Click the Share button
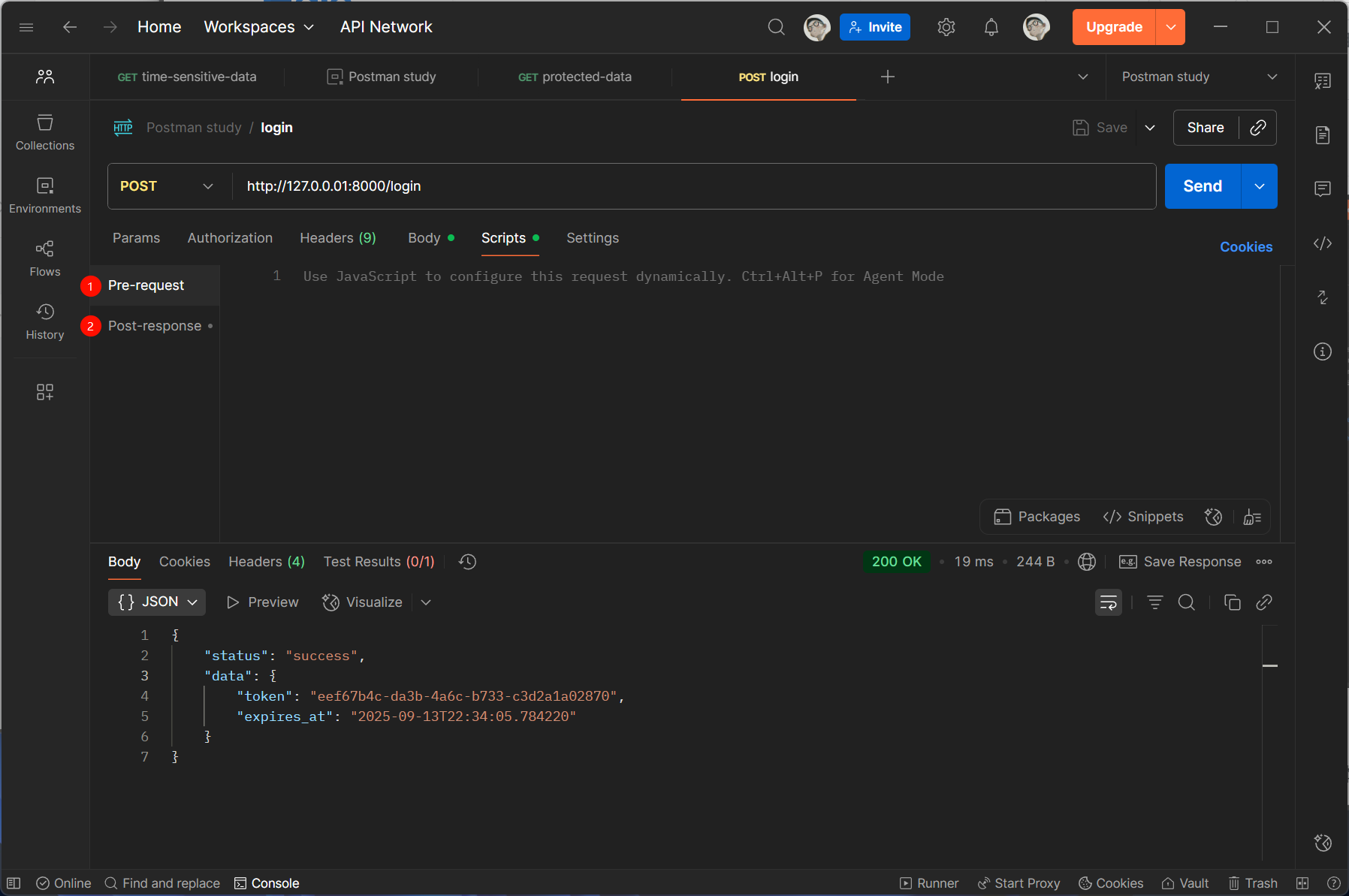 (1206, 128)
